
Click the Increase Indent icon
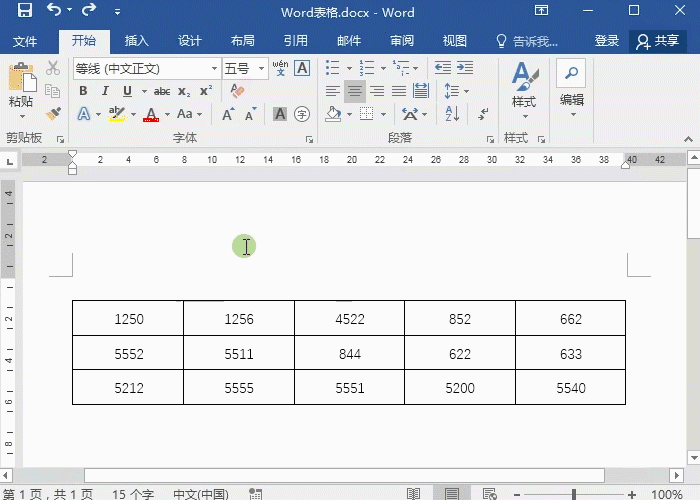pyautogui.click(x=465, y=68)
